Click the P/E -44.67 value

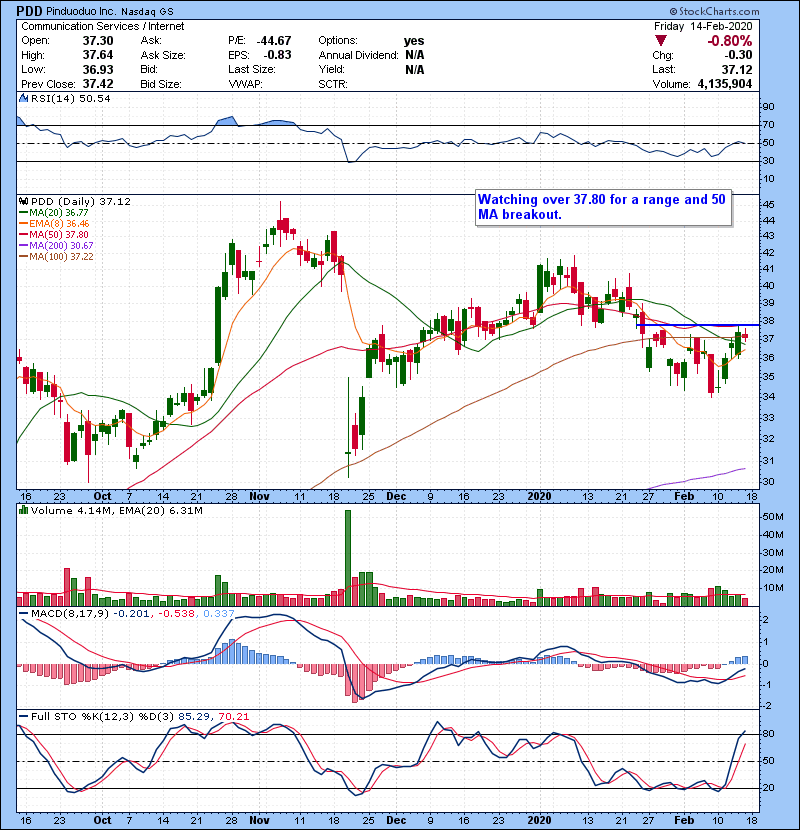274,41
